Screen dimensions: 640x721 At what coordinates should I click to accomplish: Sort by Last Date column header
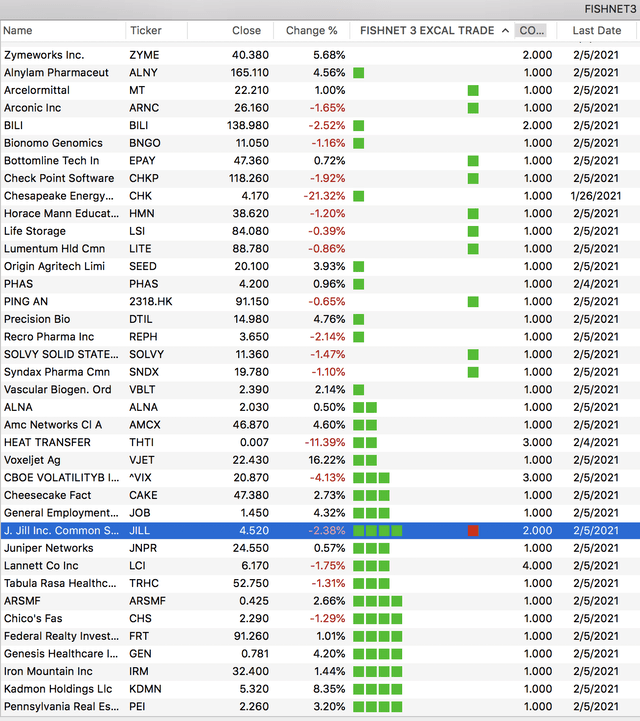[x=596, y=31]
